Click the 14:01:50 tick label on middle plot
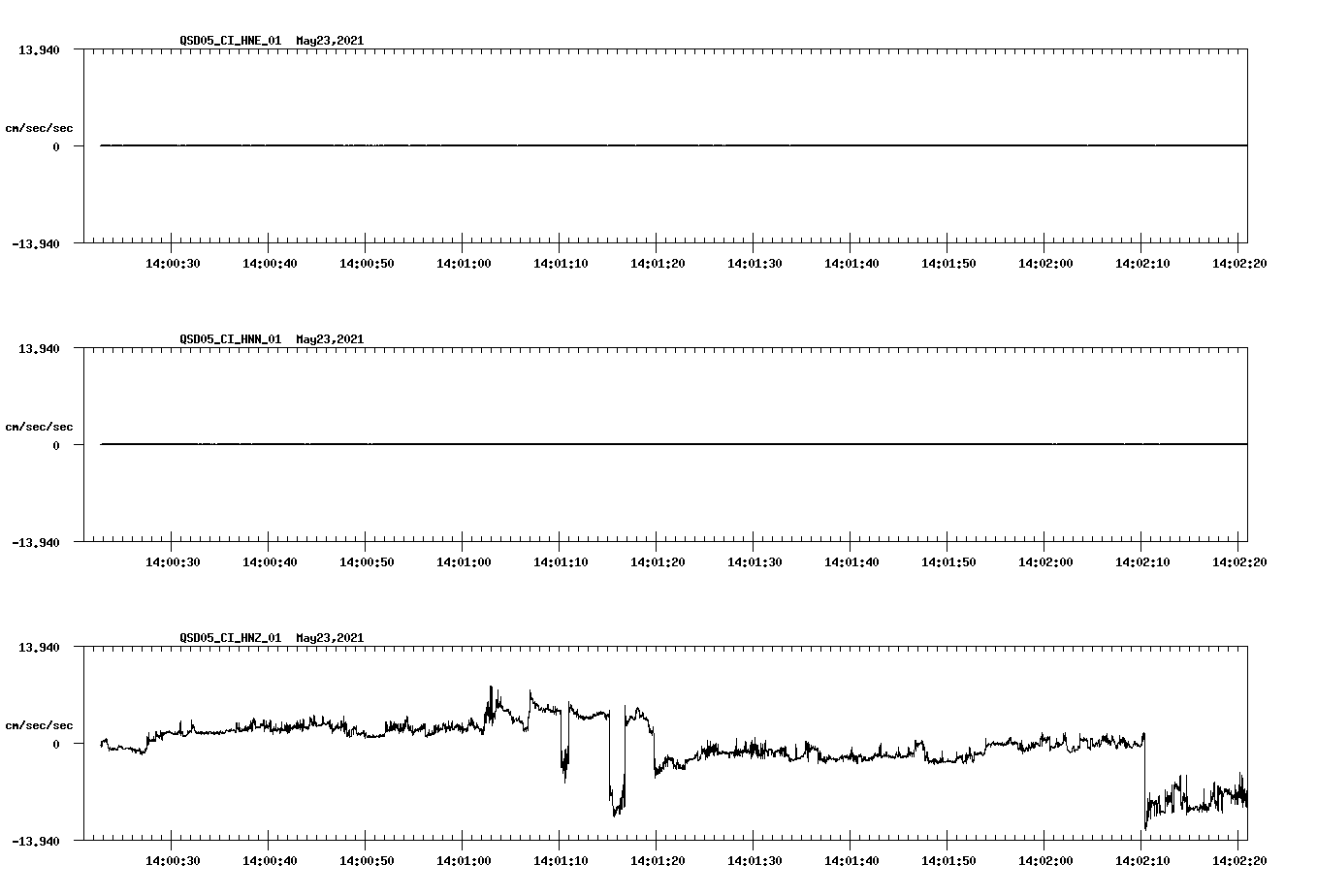 pos(948,560)
